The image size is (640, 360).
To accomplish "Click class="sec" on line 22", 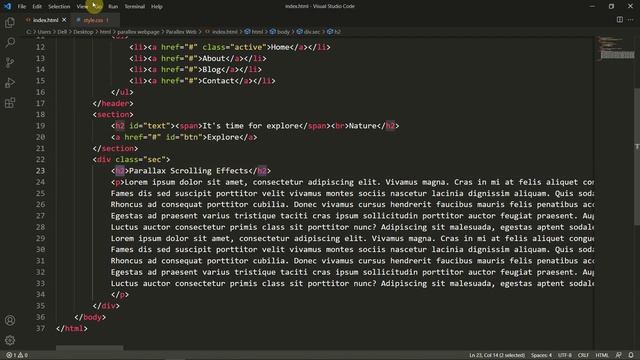I will [140, 160].
